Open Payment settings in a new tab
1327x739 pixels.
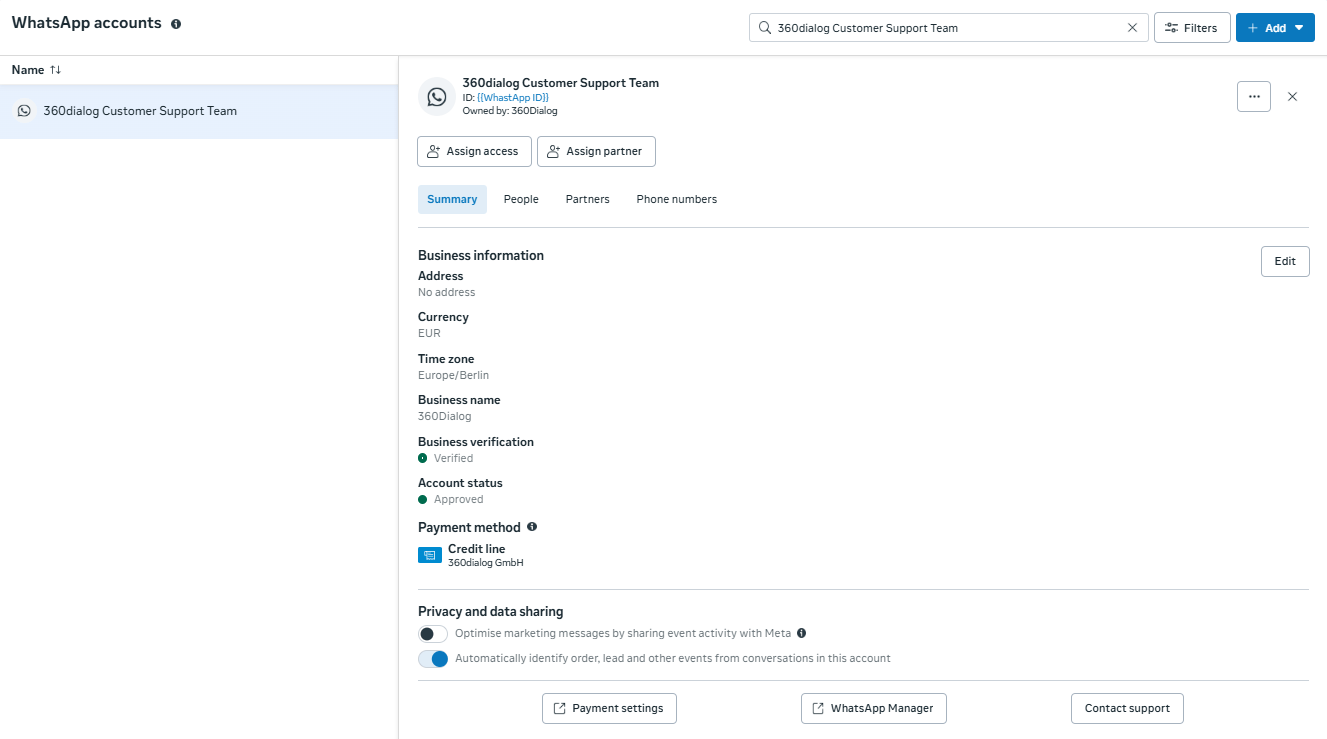(609, 708)
